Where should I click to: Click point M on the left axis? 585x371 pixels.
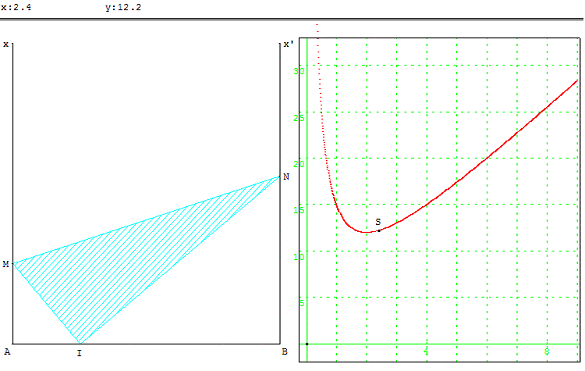point(13,264)
